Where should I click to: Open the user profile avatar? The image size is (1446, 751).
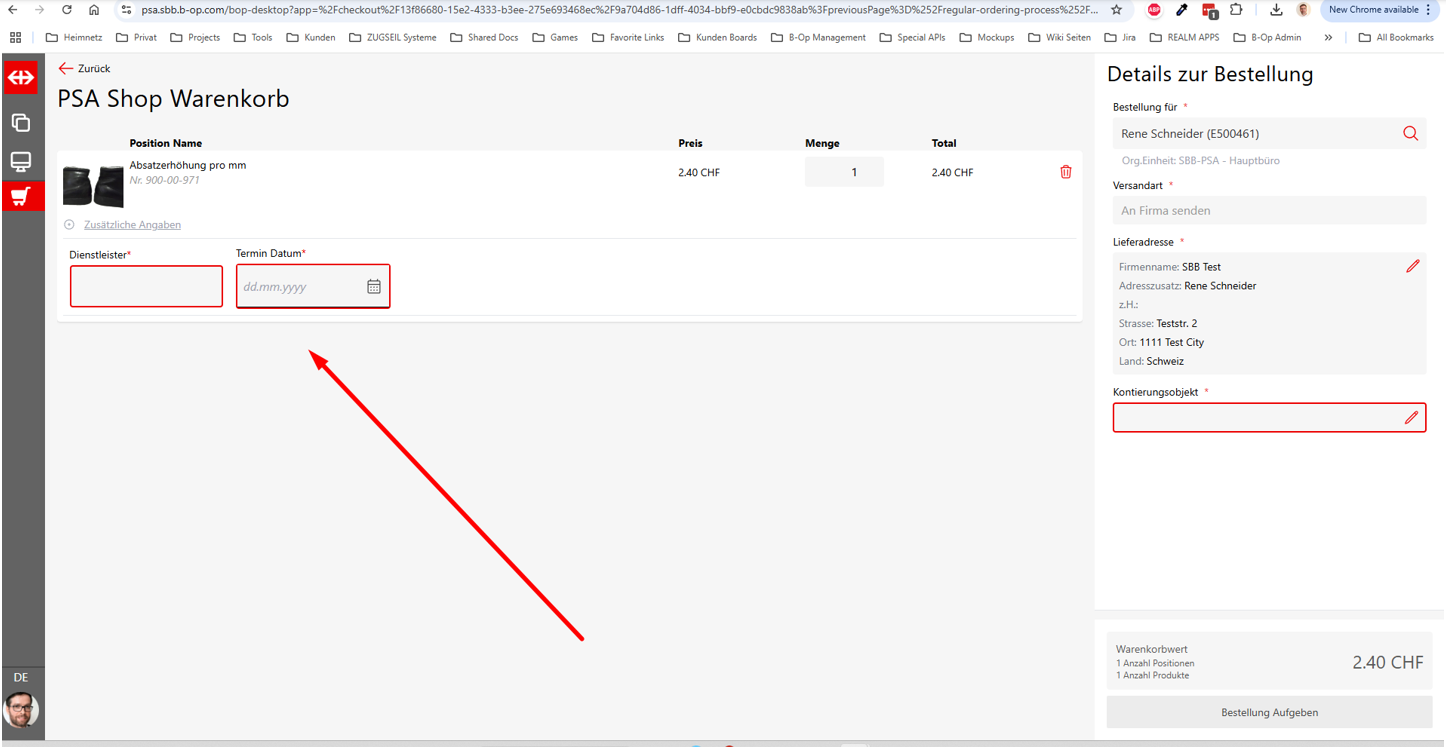click(21, 709)
